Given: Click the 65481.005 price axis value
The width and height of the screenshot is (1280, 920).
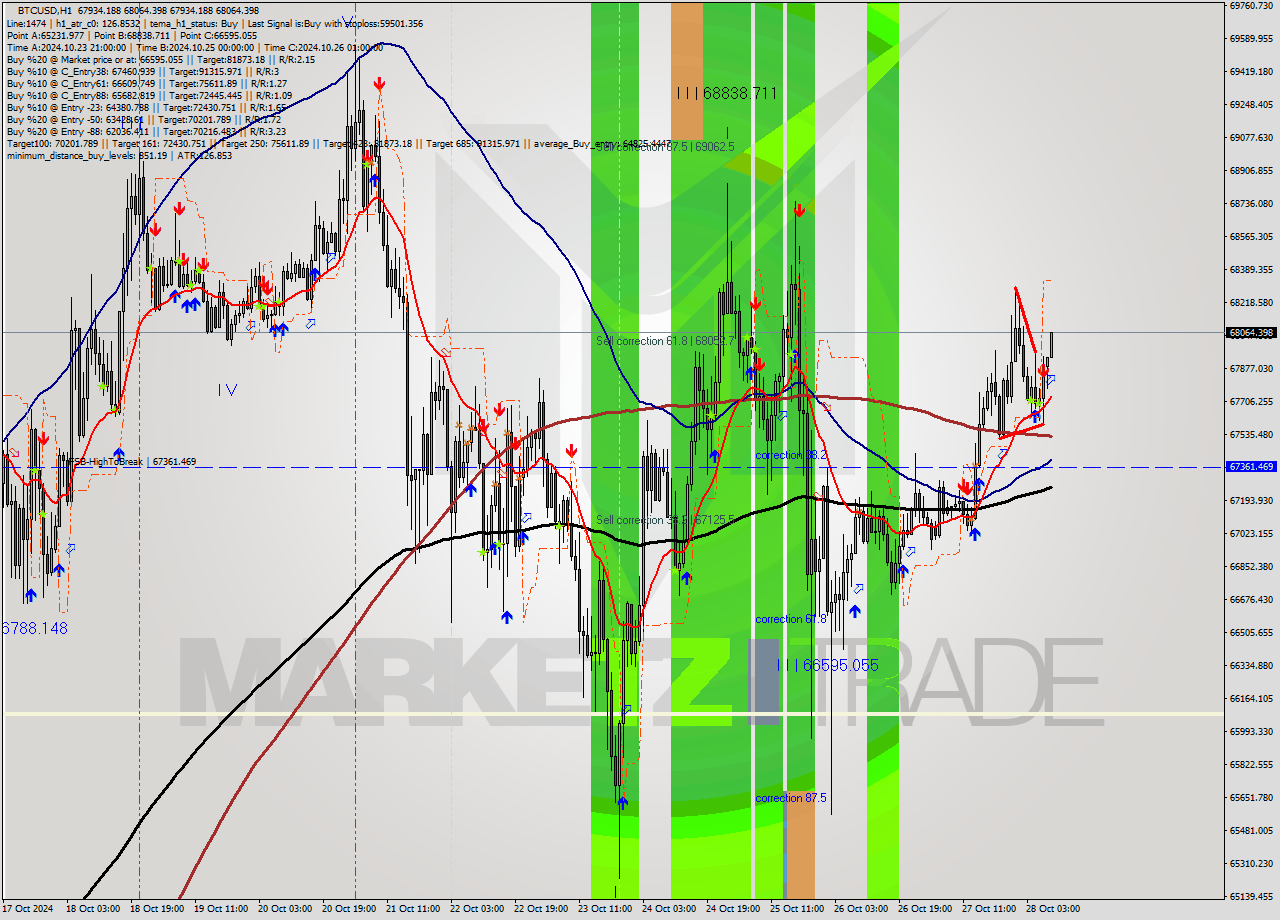Looking at the screenshot, I should [1250, 831].
